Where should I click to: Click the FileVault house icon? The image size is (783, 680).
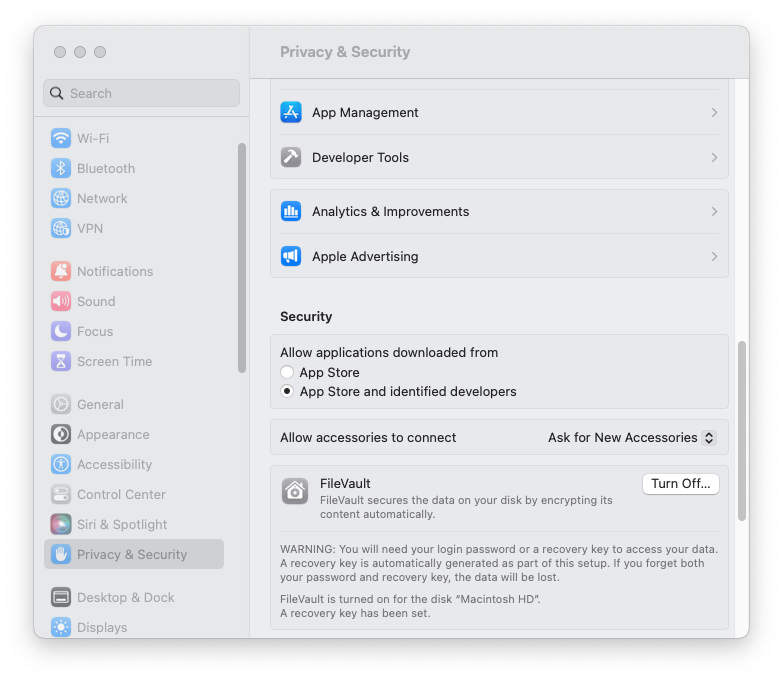295,491
